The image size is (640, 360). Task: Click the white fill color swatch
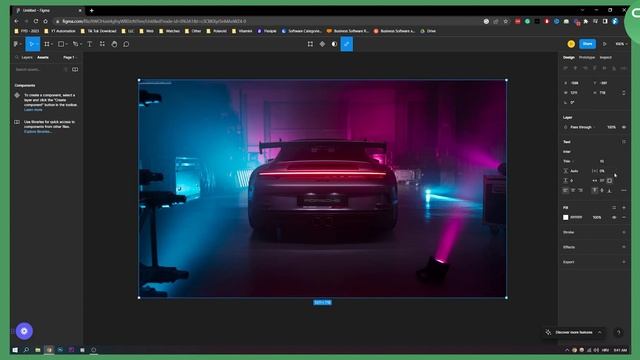(x=566, y=218)
